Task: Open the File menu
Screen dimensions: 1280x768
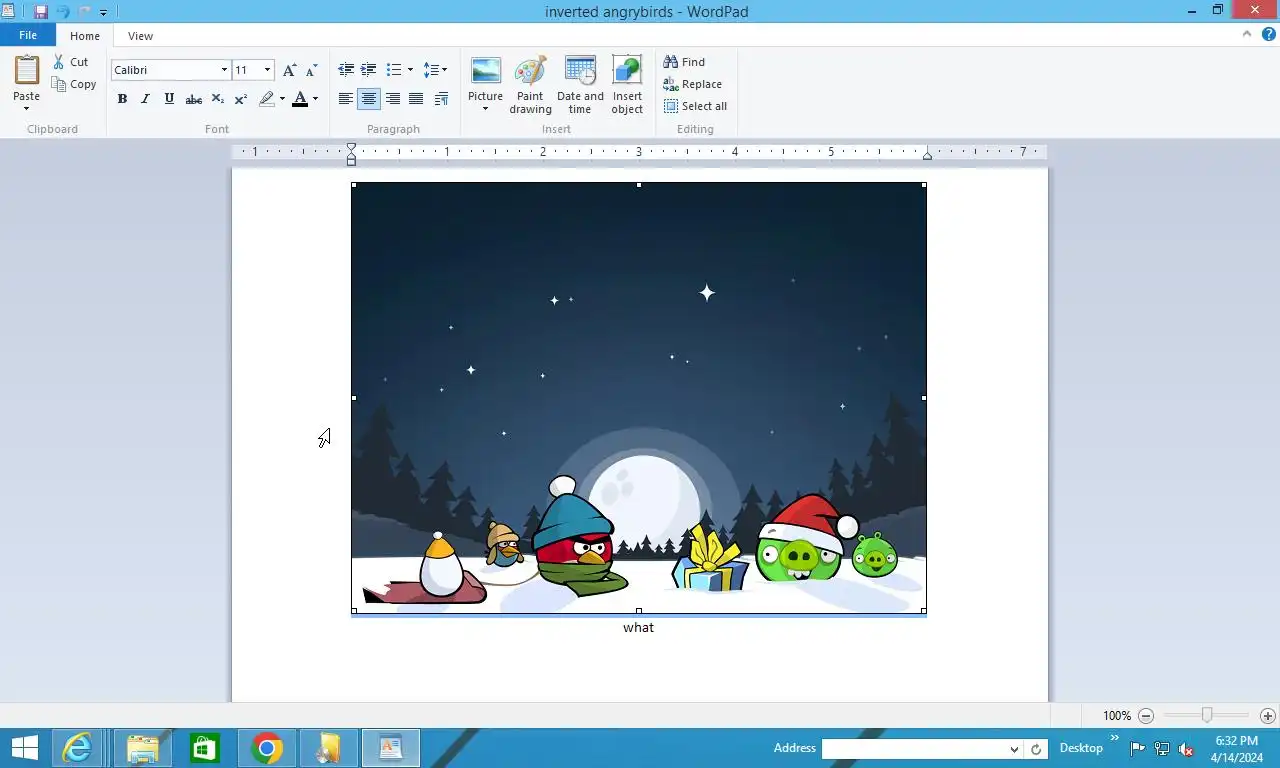Action: [28, 35]
